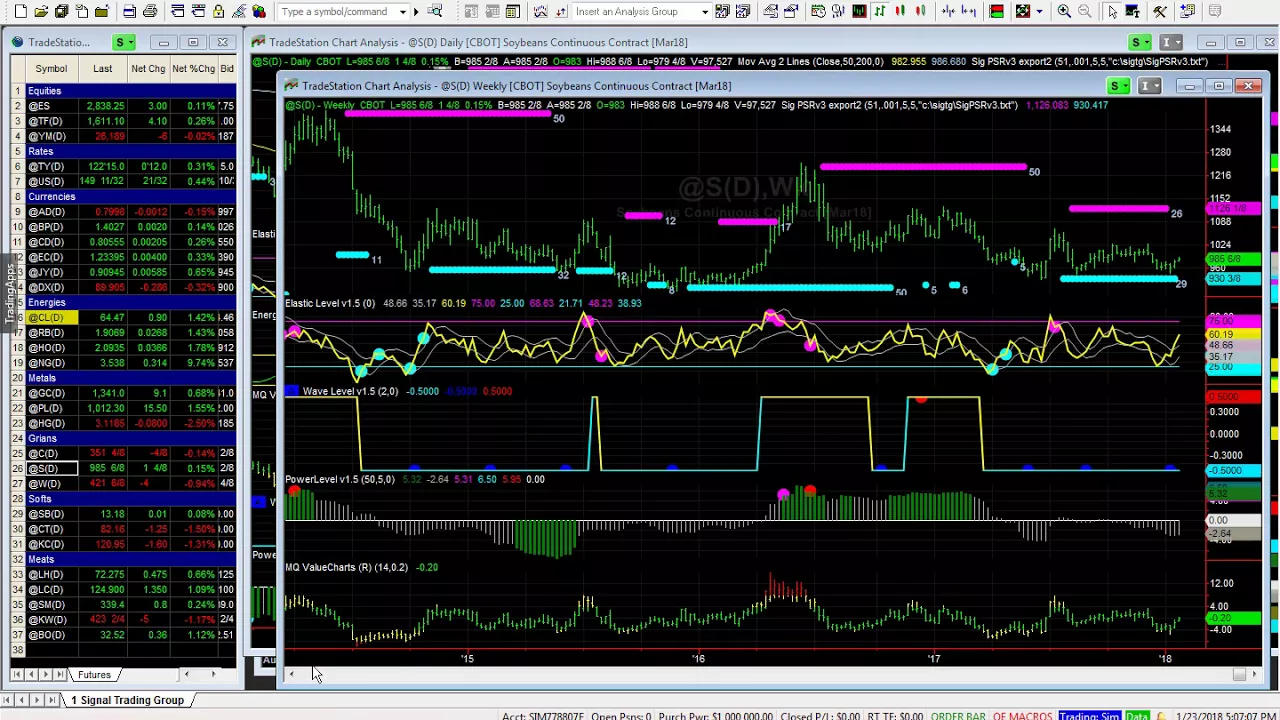Image resolution: width=1280 pixels, height=720 pixels.
Task: Click the Data status indicator
Action: 1137,716
